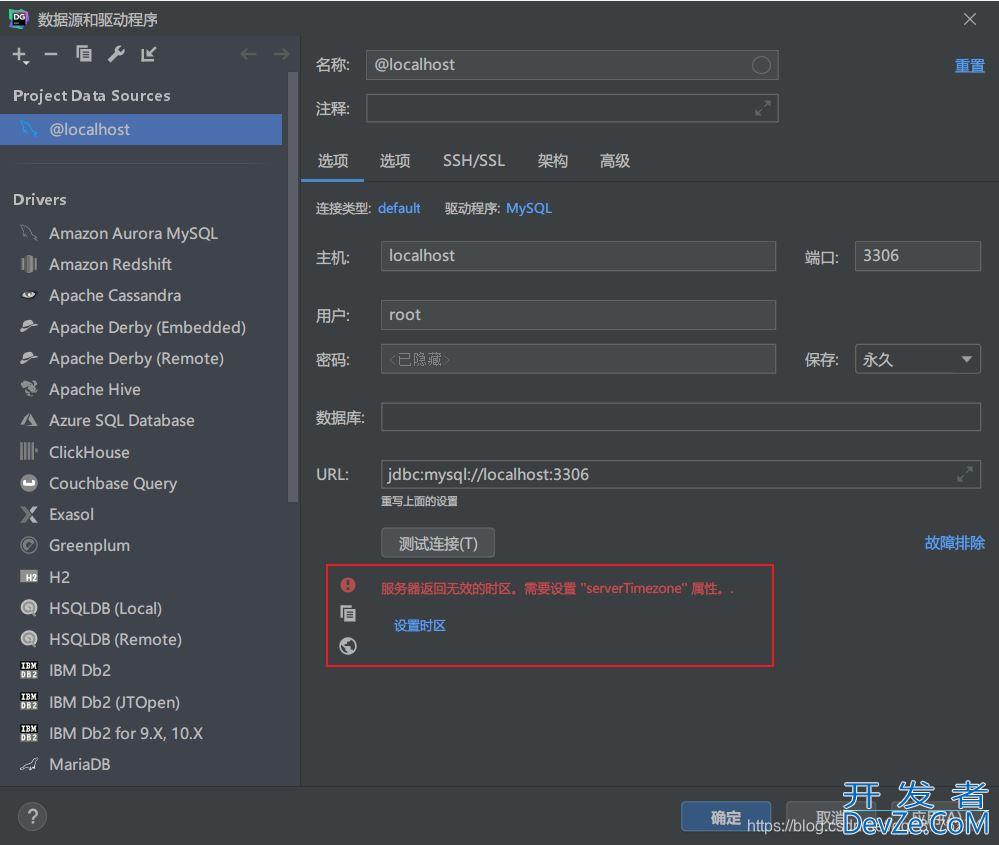Select H2 driver
This screenshot has width=999, height=845.
(143, 577)
